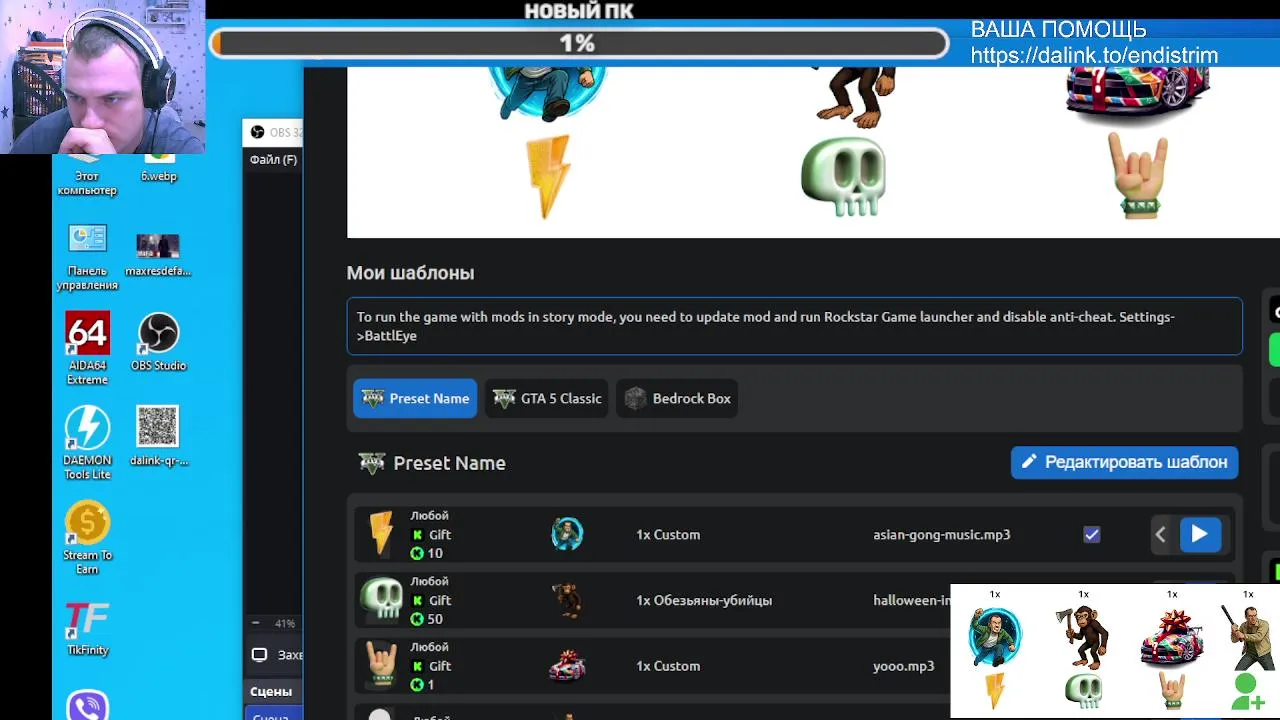
Task: Launch TikFinity desktop shortcut
Action: (87, 627)
